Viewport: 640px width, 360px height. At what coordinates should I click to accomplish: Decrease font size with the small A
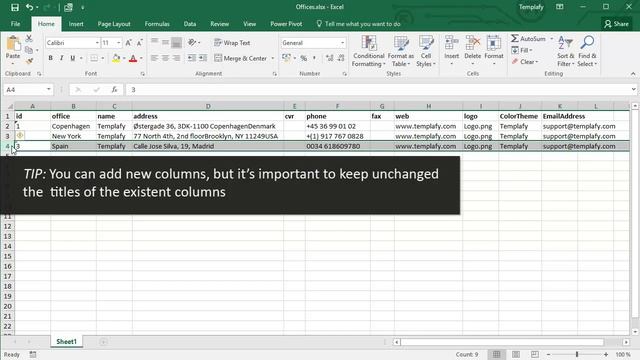click(139, 43)
